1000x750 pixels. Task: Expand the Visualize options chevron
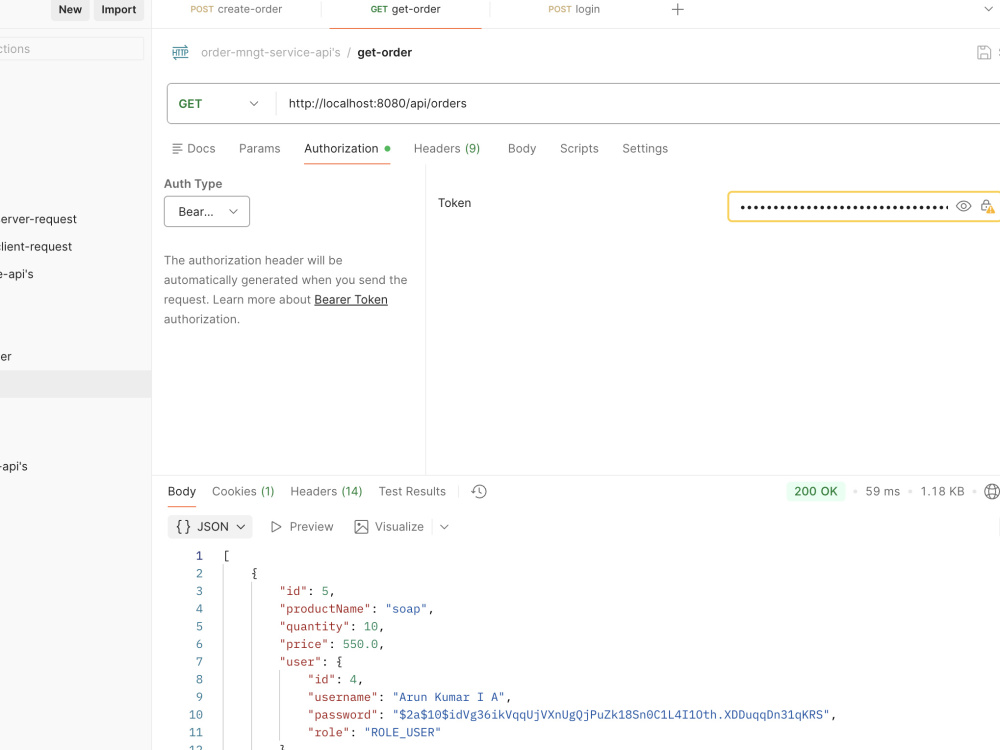click(445, 527)
